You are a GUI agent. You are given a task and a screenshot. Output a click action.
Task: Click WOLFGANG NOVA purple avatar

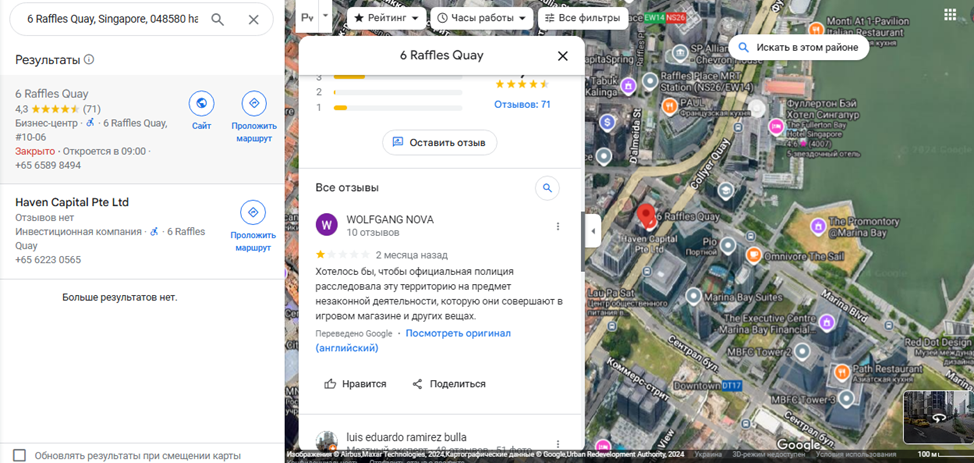coord(327,225)
